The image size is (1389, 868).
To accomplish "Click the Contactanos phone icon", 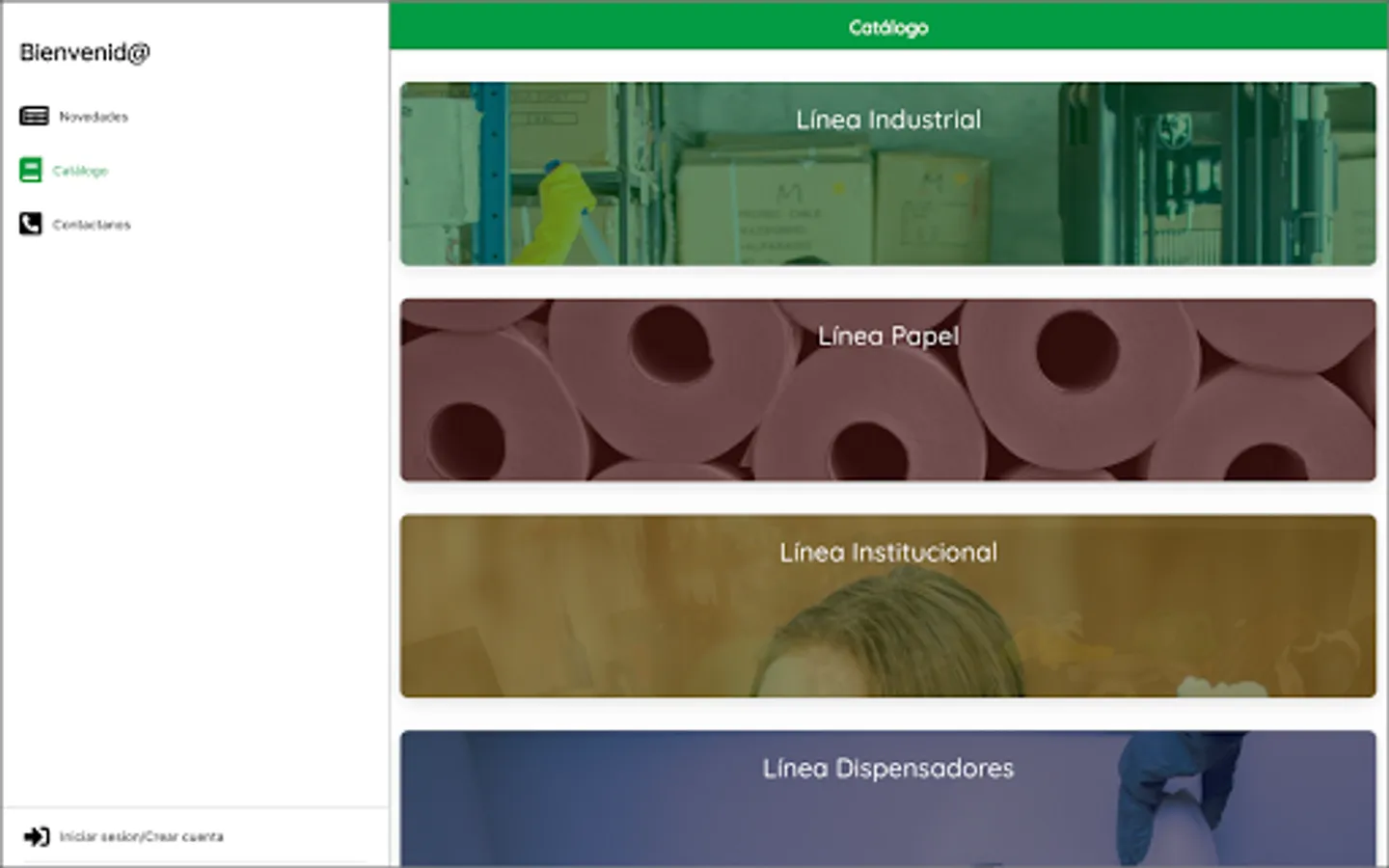I will [x=31, y=224].
